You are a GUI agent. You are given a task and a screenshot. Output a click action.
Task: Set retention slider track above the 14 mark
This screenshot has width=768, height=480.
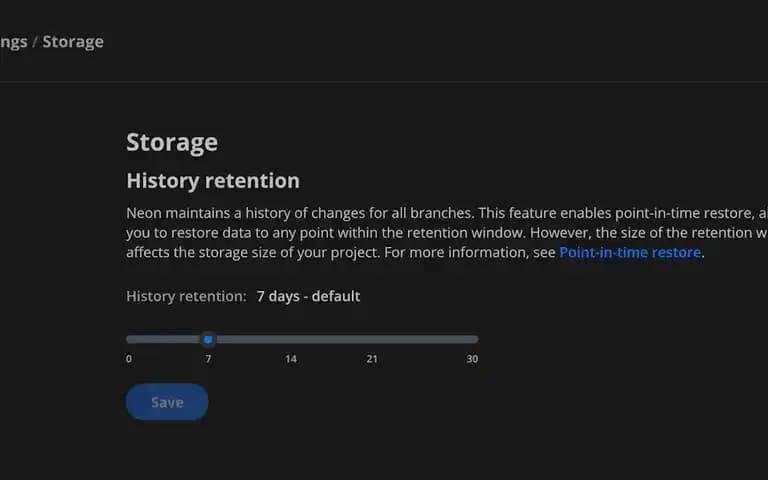tap(290, 339)
